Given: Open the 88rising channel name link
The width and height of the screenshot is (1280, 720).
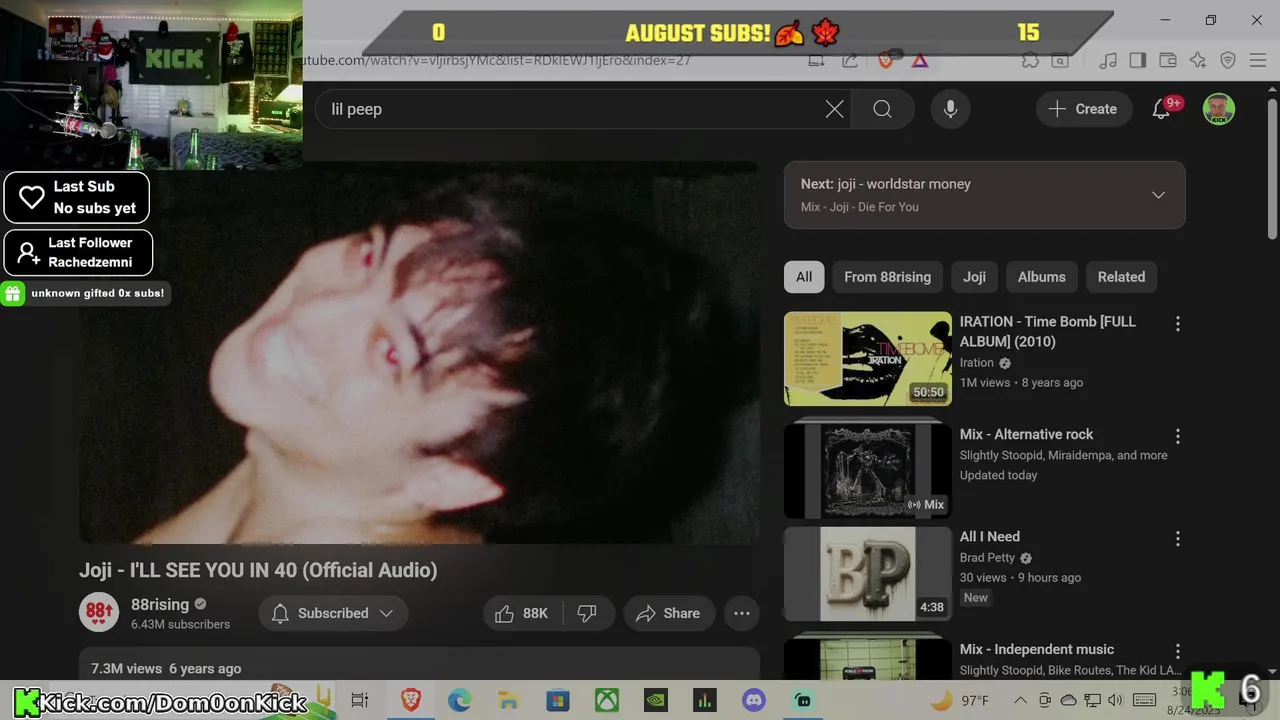Looking at the screenshot, I should coord(160,604).
